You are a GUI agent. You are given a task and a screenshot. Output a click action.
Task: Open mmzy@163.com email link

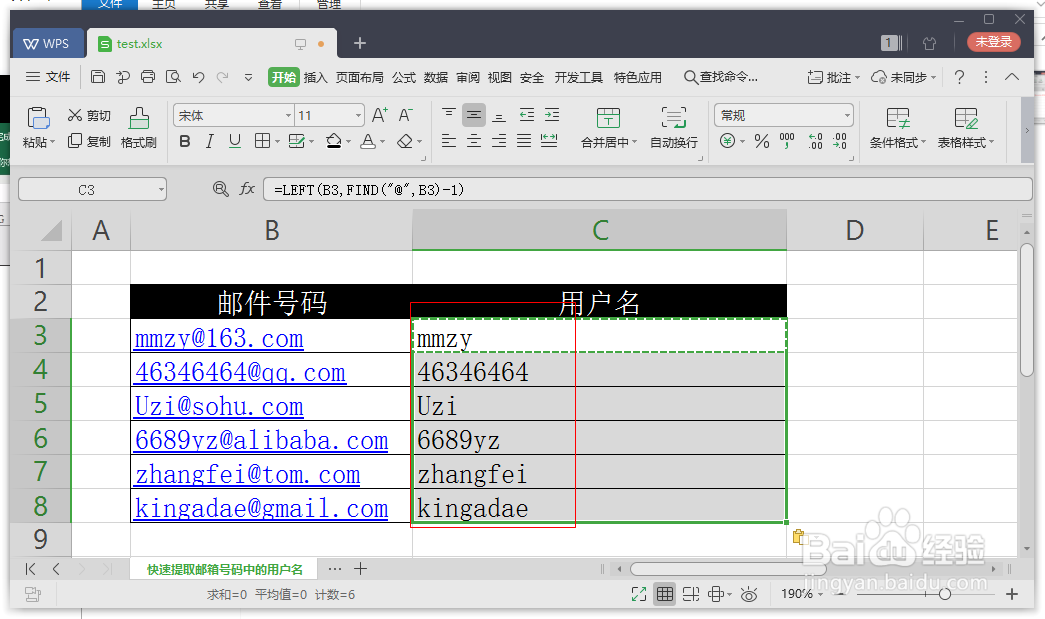point(219,338)
